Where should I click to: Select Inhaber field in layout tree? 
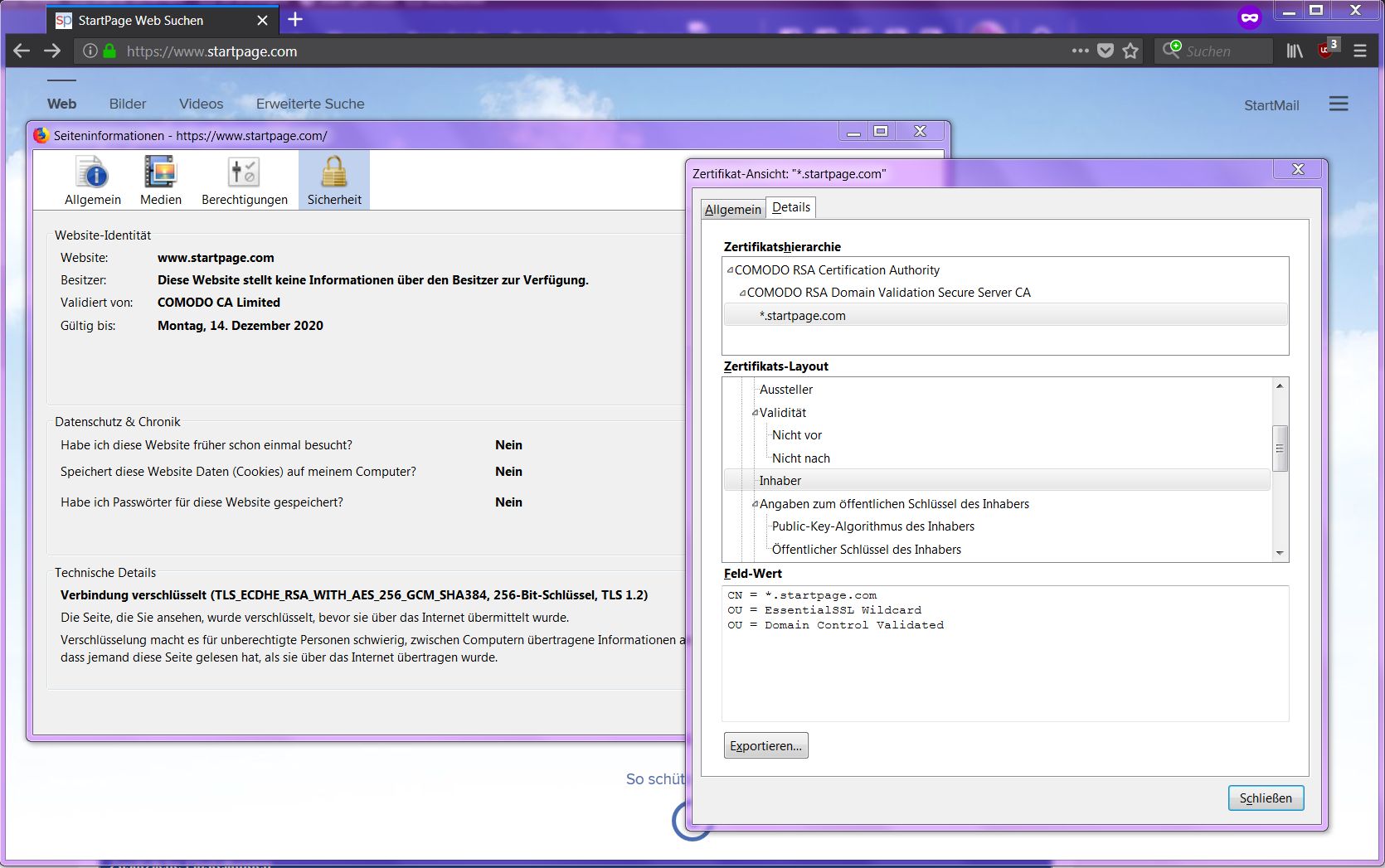[997, 481]
